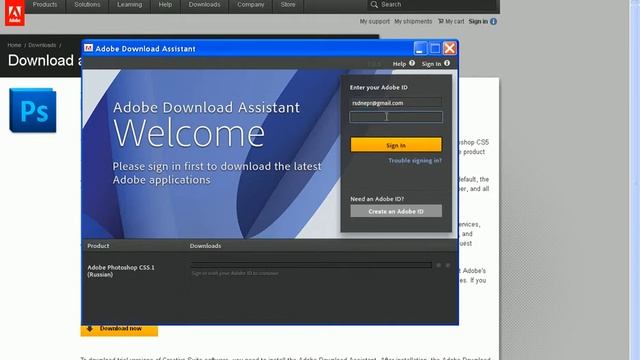Minimize the Adobe Download Assistant window

(420, 48)
